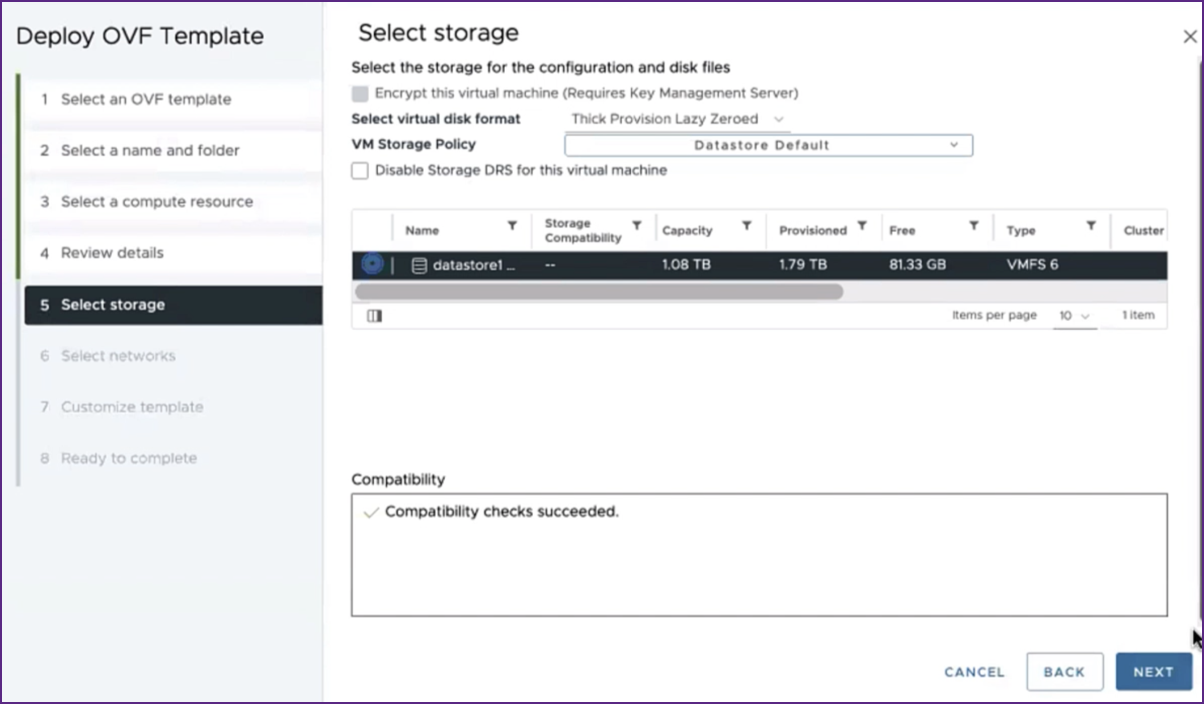Go to step 2 Select a name and folder
The image size is (1204, 704).
[x=171, y=150]
